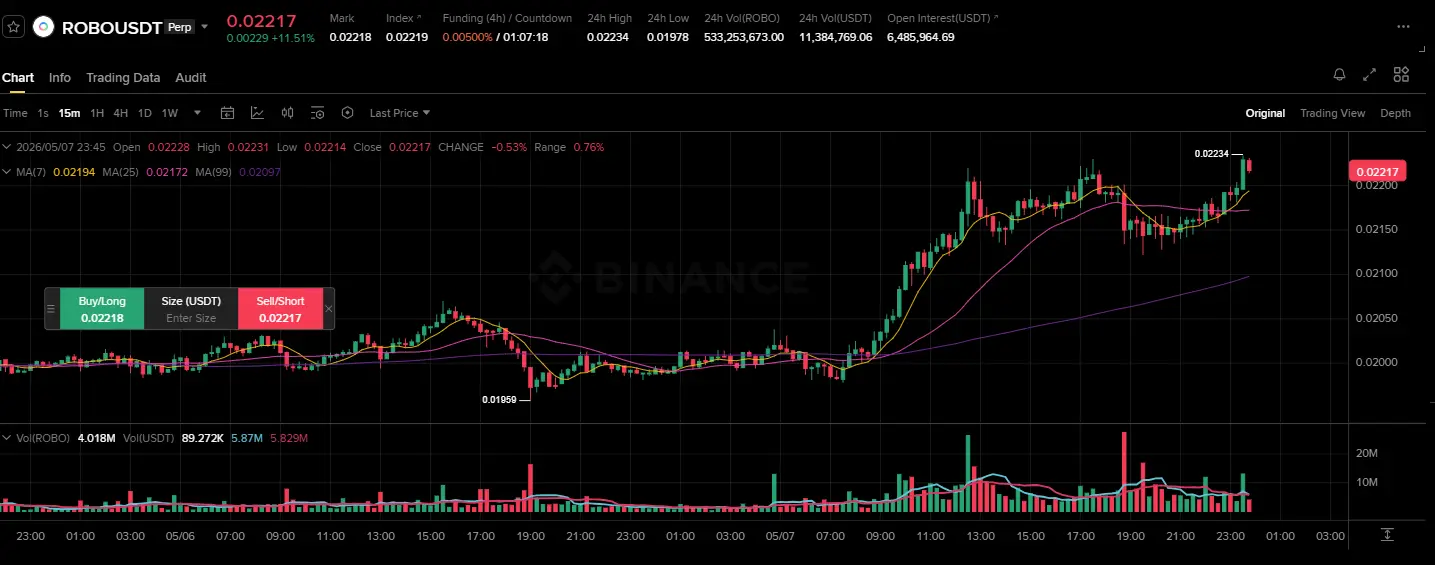The image size is (1435, 565).
Task: Open the Last Price dropdown
Action: (400, 113)
